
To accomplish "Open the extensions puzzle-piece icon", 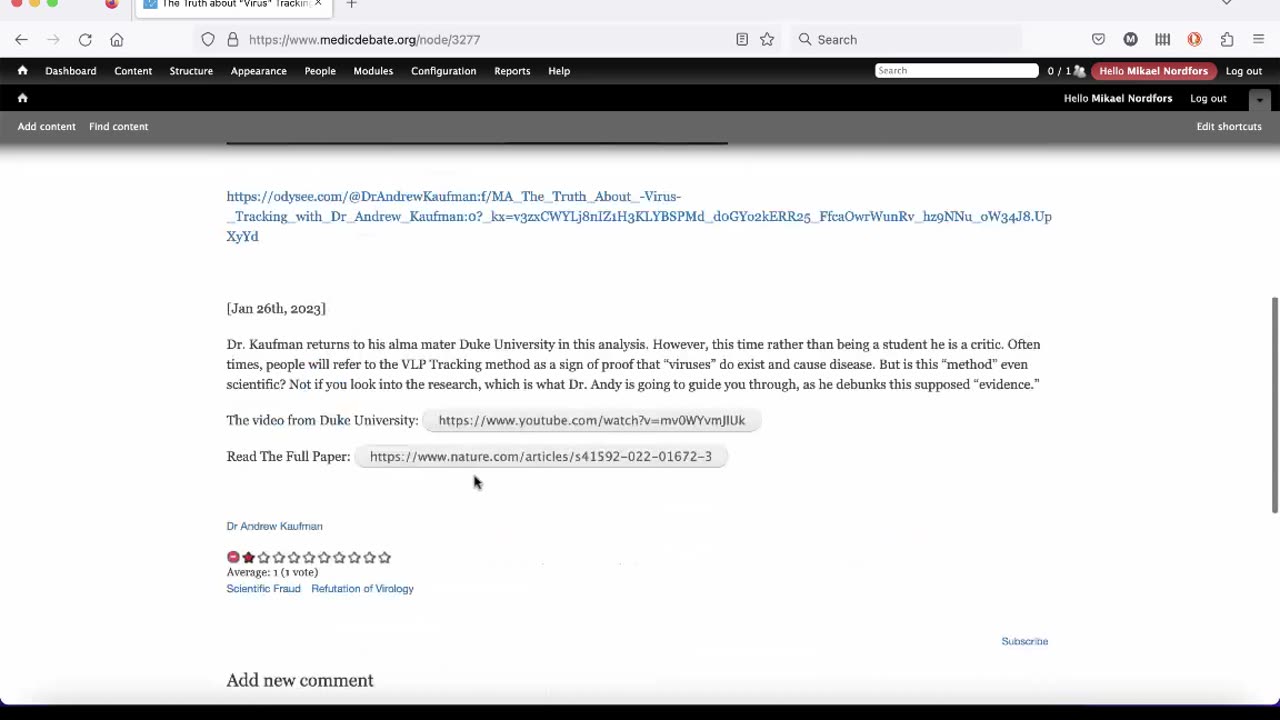I will (1227, 40).
